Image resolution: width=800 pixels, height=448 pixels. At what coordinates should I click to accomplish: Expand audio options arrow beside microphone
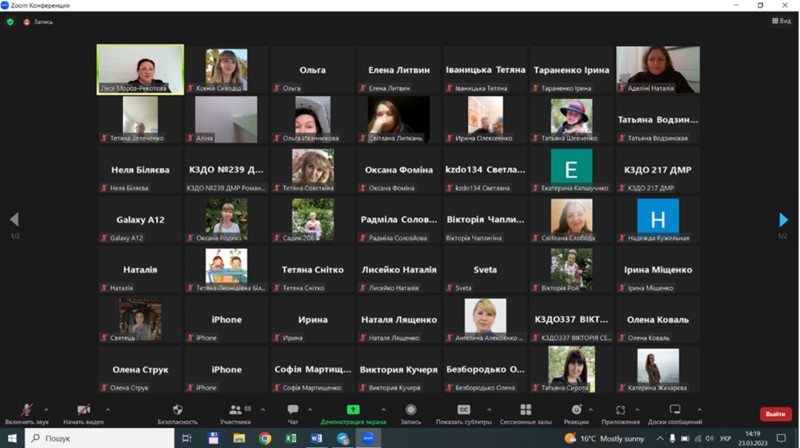[x=46, y=410]
